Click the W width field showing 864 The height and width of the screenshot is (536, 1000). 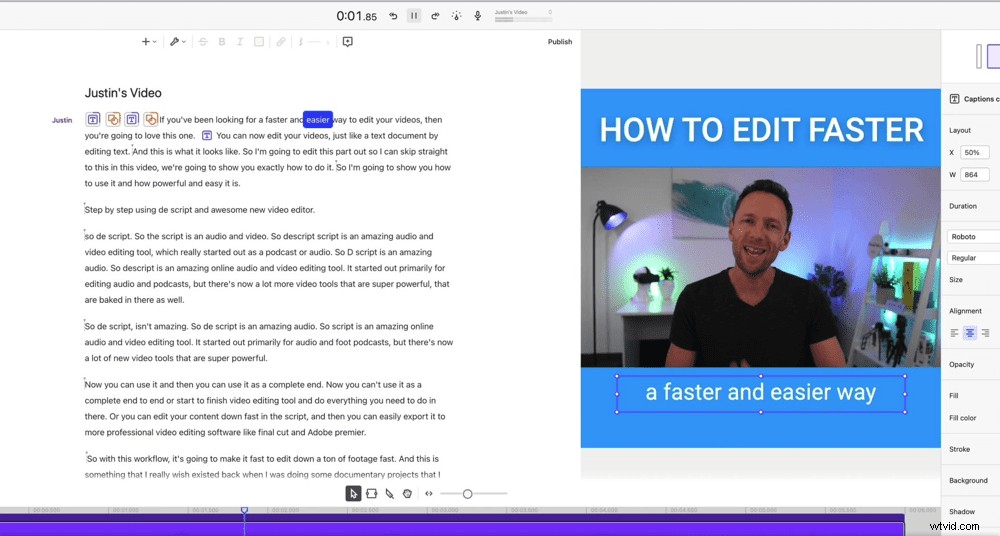tap(975, 175)
